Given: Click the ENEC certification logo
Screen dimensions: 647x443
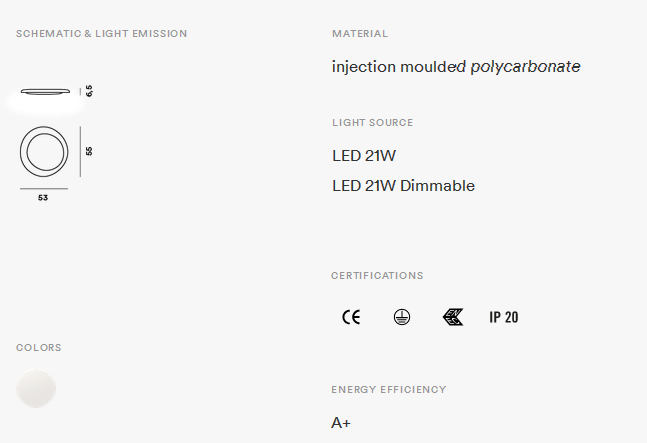Looking at the screenshot, I should pyautogui.click(x=453, y=317).
